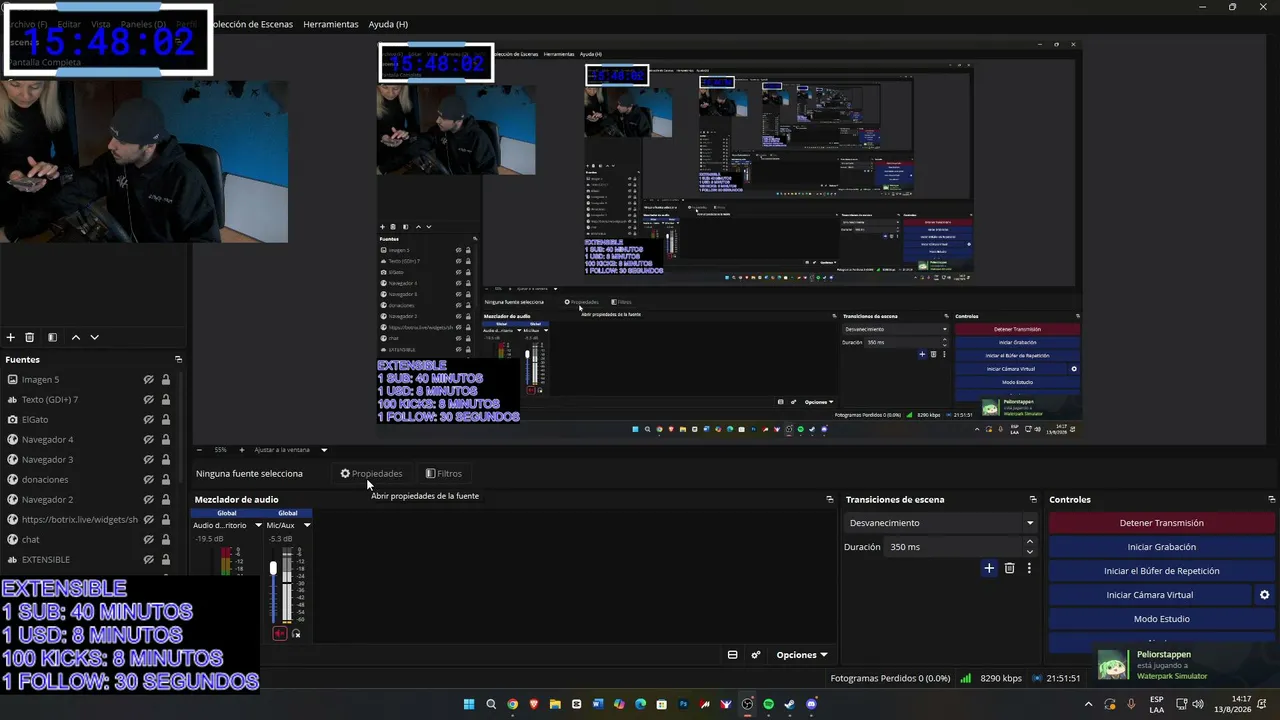Open the Audio del escritorio dropdown arrow
This screenshot has width=1280, height=720.
tap(258, 525)
